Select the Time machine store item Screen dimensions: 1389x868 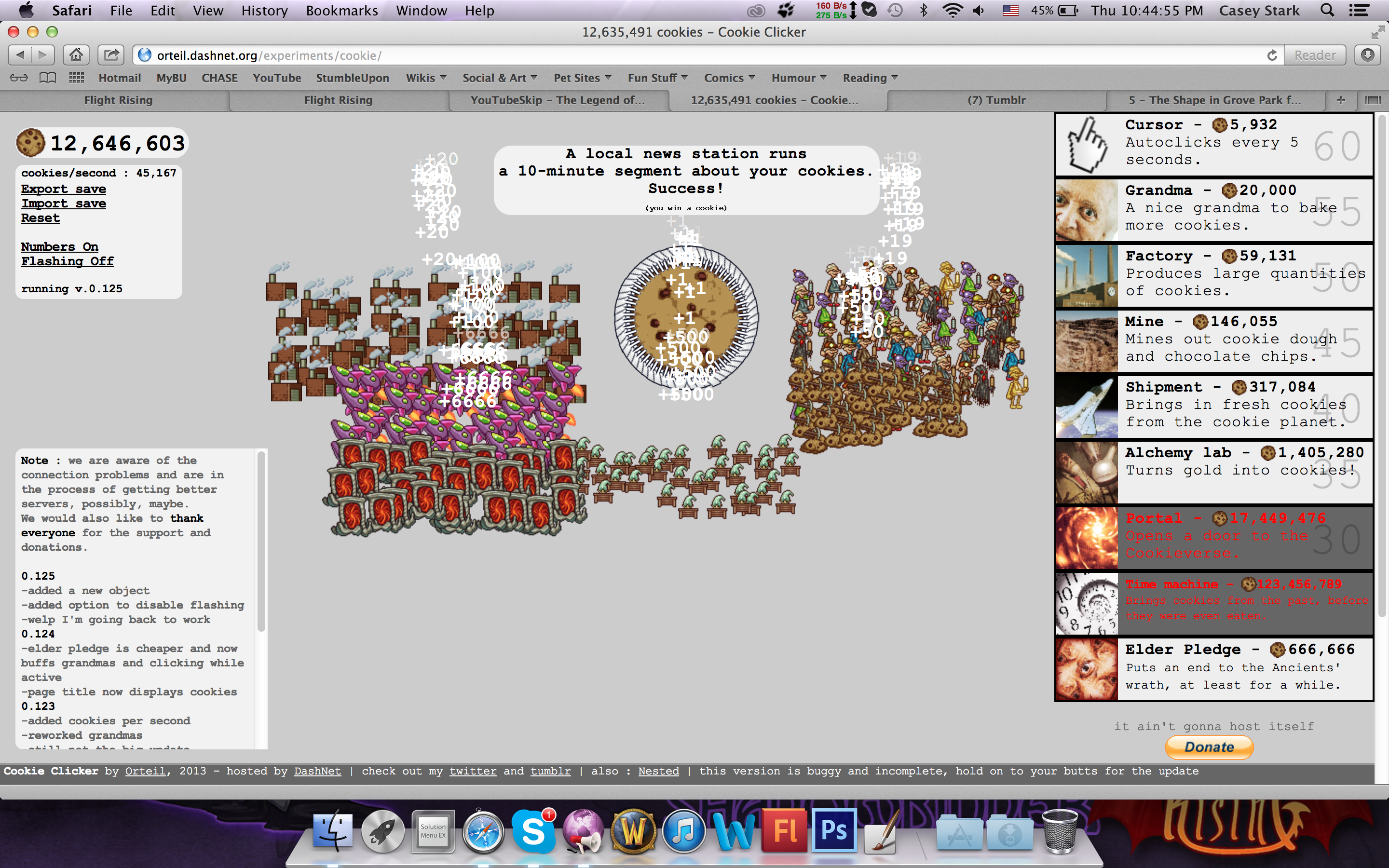pyautogui.click(x=1214, y=604)
